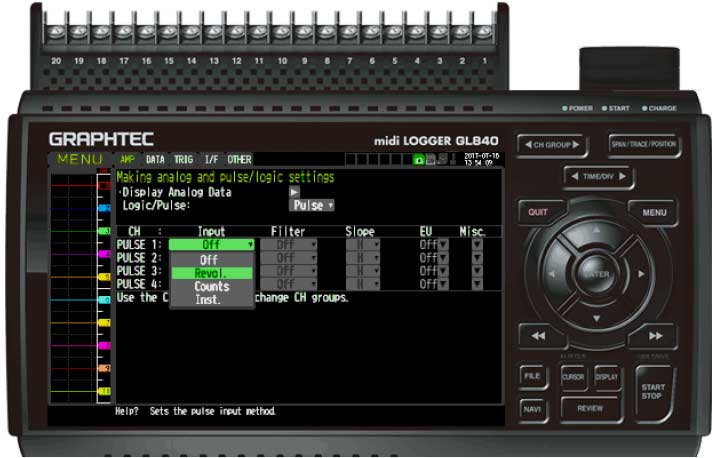Click the date and time display
Screen dimensions: 712x458
point(481,159)
